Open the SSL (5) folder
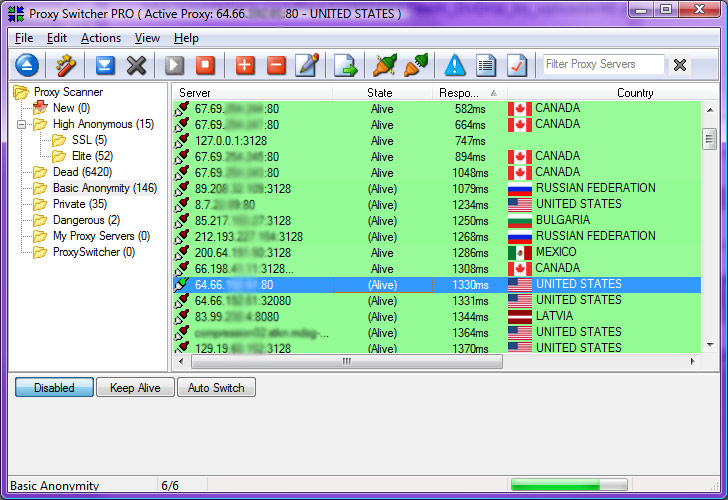 tap(89, 140)
